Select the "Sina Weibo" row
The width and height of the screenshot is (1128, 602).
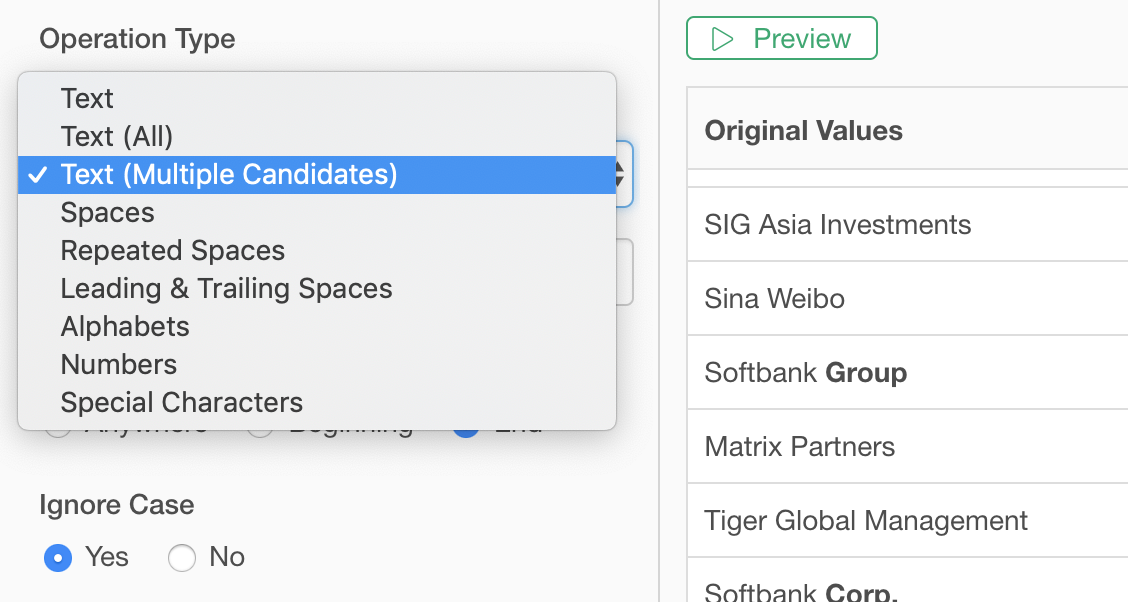(x=775, y=298)
